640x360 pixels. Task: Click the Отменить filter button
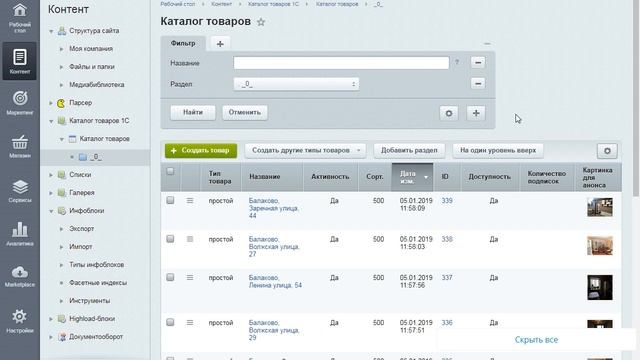(x=244, y=112)
